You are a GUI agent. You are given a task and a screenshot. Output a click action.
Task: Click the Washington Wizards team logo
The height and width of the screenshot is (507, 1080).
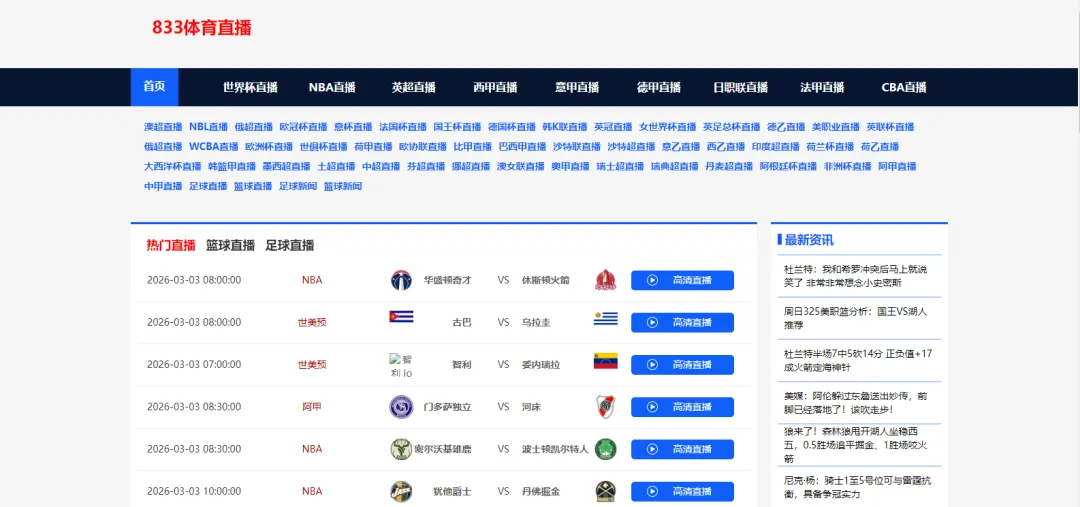point(401,280)
